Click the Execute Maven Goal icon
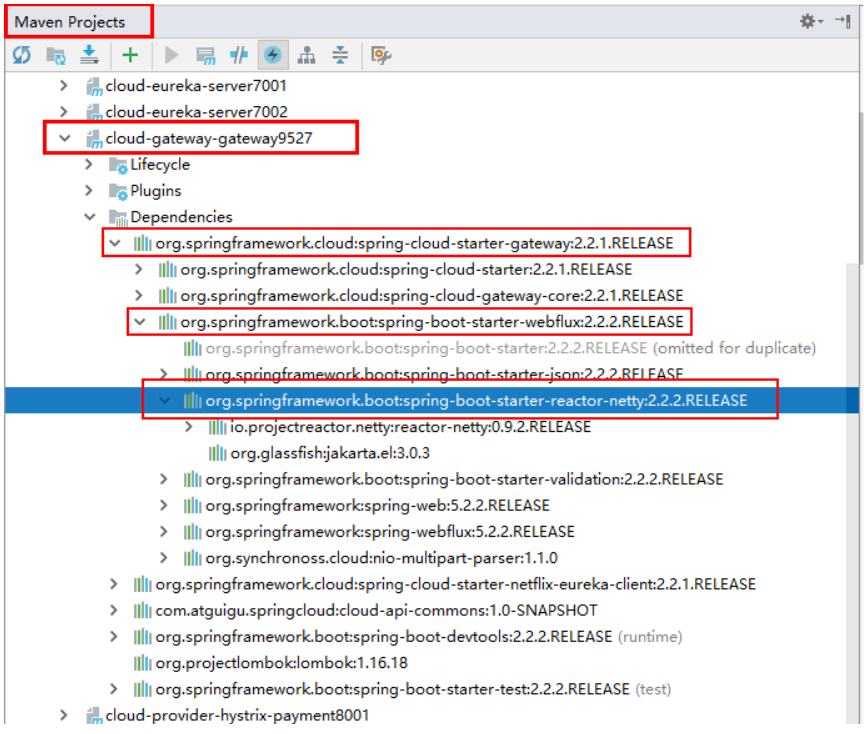This screenshot has width=864, height=734. [x=206, y=55]
